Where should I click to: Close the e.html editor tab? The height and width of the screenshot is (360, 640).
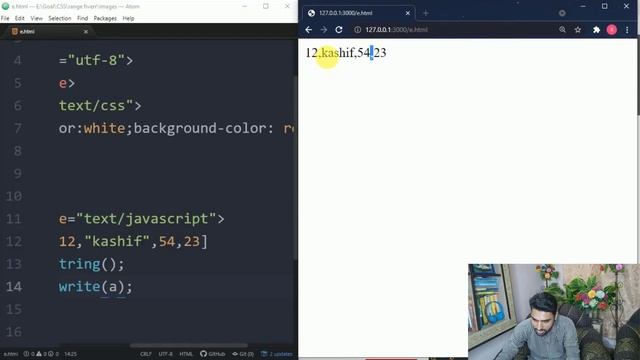86,31
